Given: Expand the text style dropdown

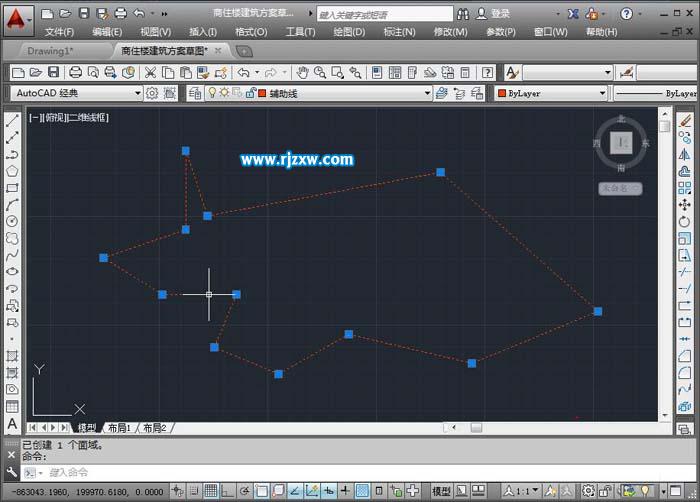Looking at the screenshot, I should coord(608,72).
